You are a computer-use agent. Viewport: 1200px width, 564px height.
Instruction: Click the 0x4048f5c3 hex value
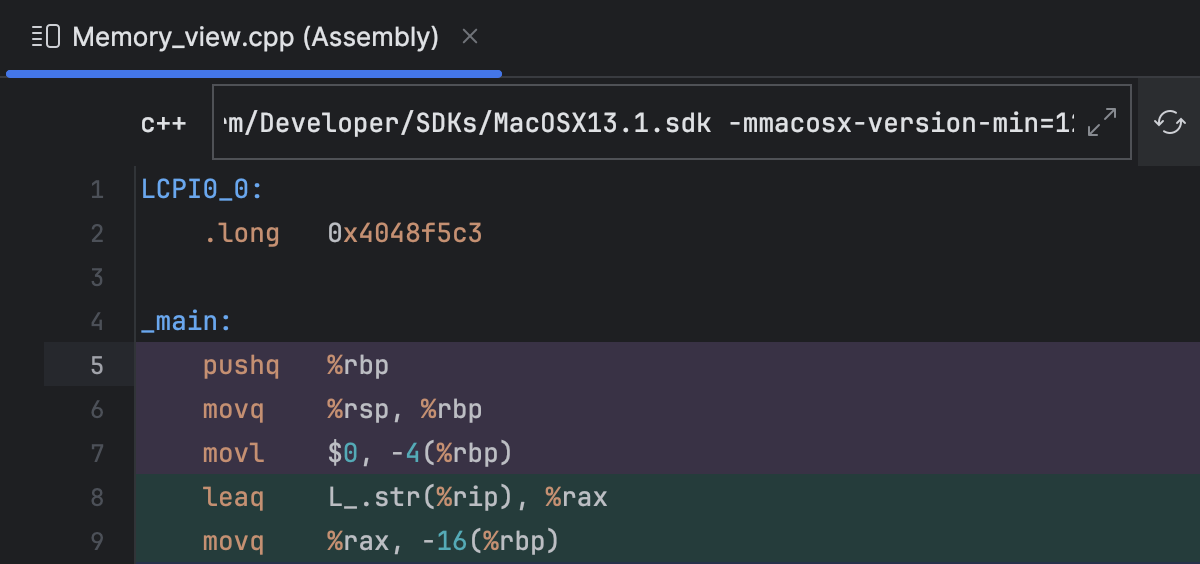pos(405,233)
